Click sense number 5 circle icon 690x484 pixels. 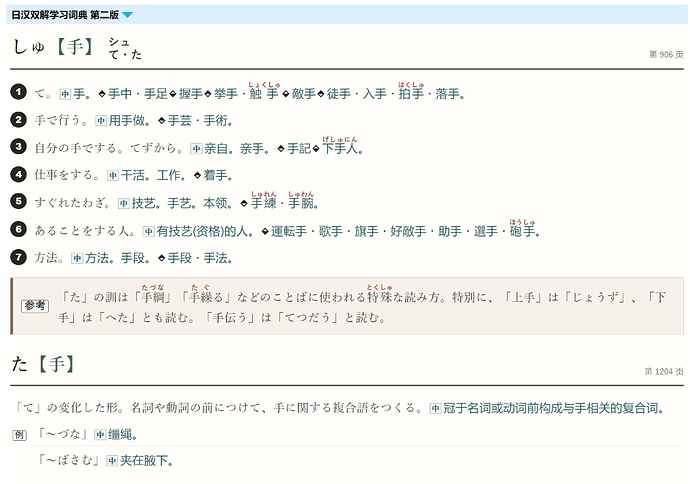point(18,202)
